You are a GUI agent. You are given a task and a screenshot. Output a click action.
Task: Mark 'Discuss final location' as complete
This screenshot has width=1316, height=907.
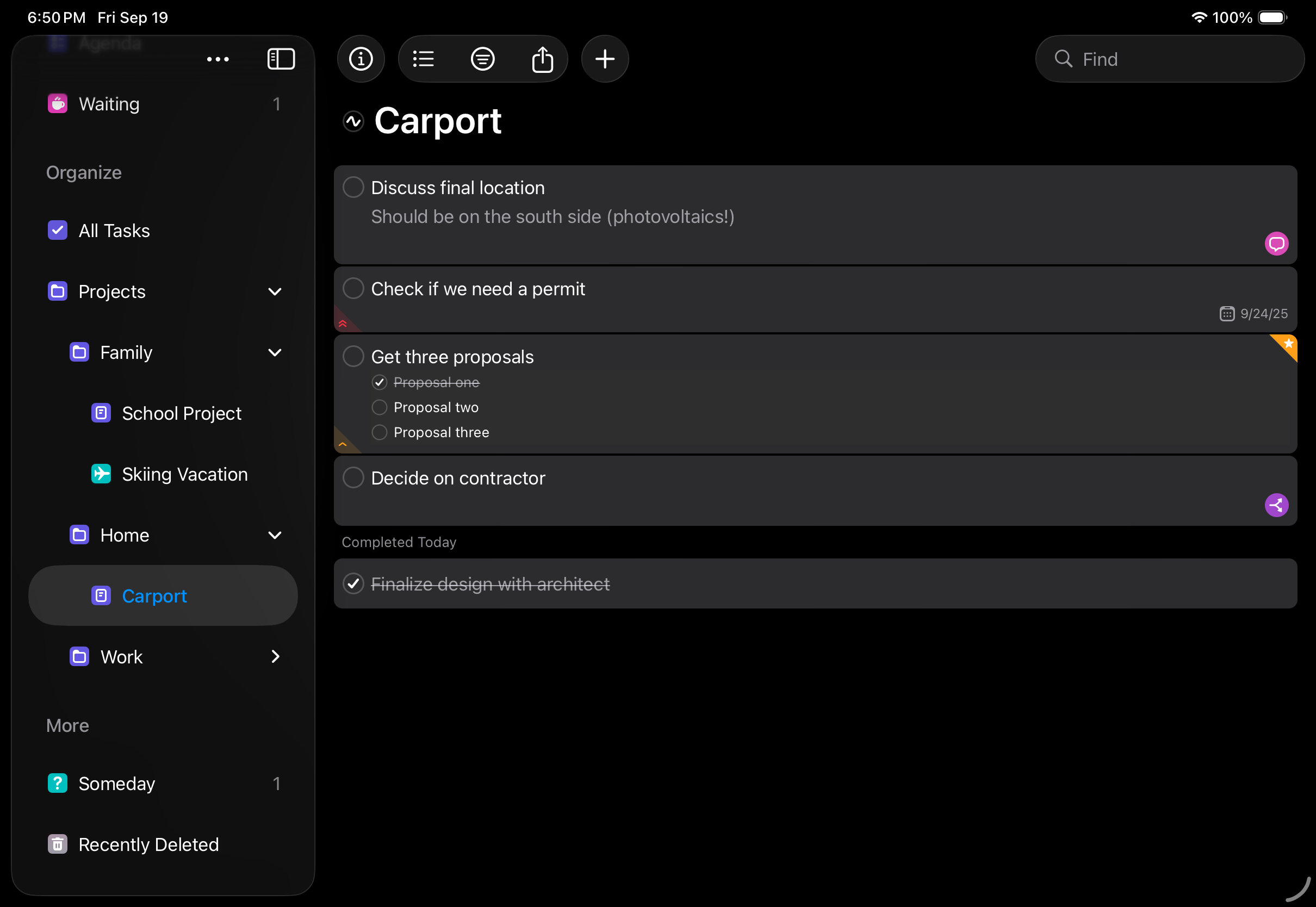[x=353, y=188]
